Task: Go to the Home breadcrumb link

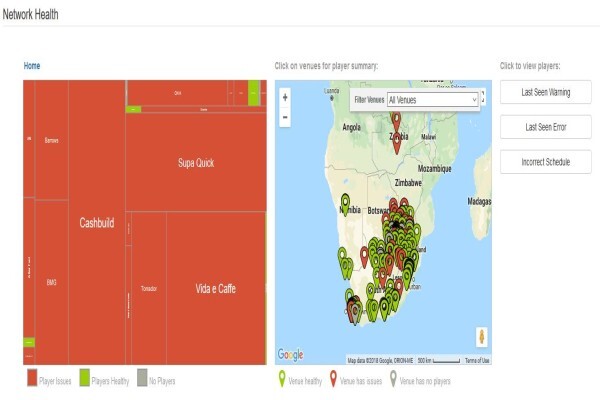Action: click(32, 66)
